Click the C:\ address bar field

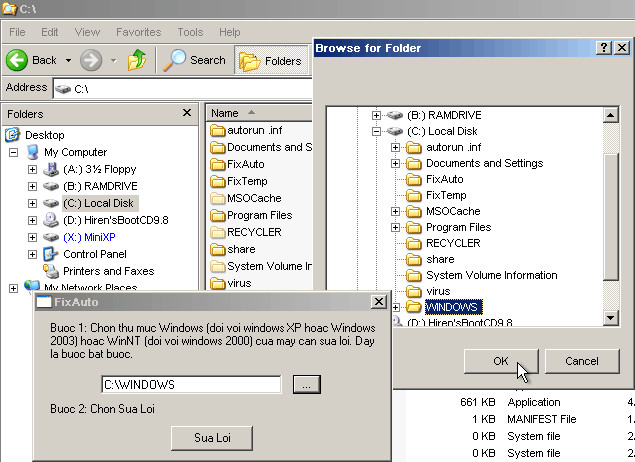(183, 89)
